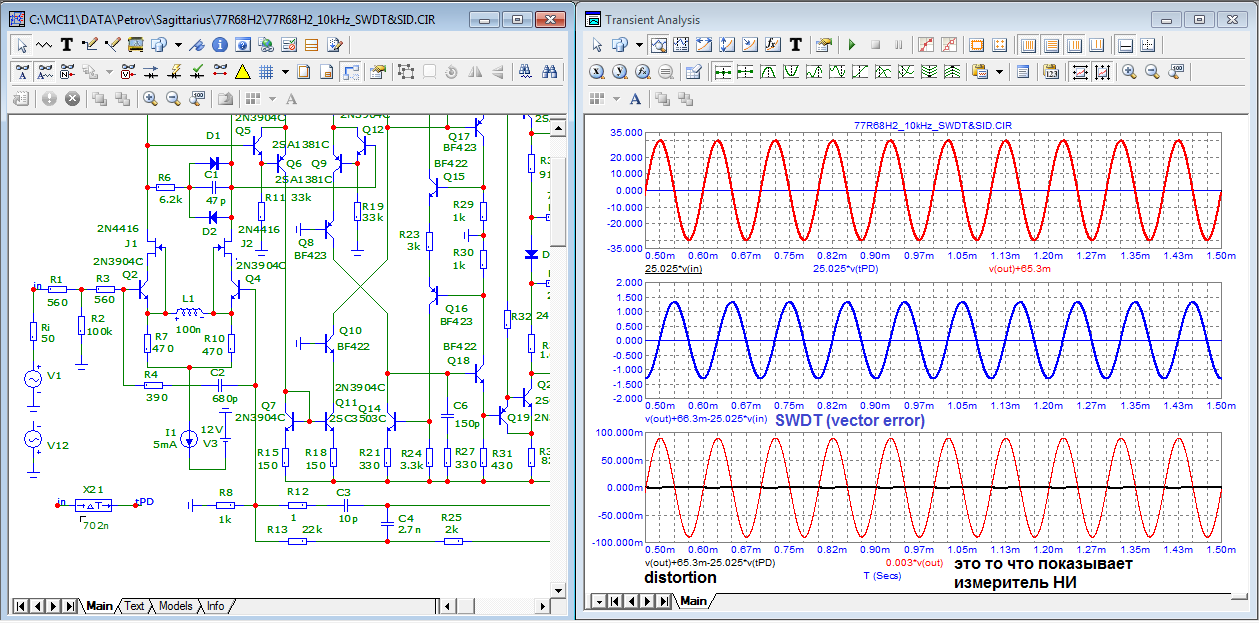Click the blue Info mode icon

pyautogui.click(x=219, y=44)
